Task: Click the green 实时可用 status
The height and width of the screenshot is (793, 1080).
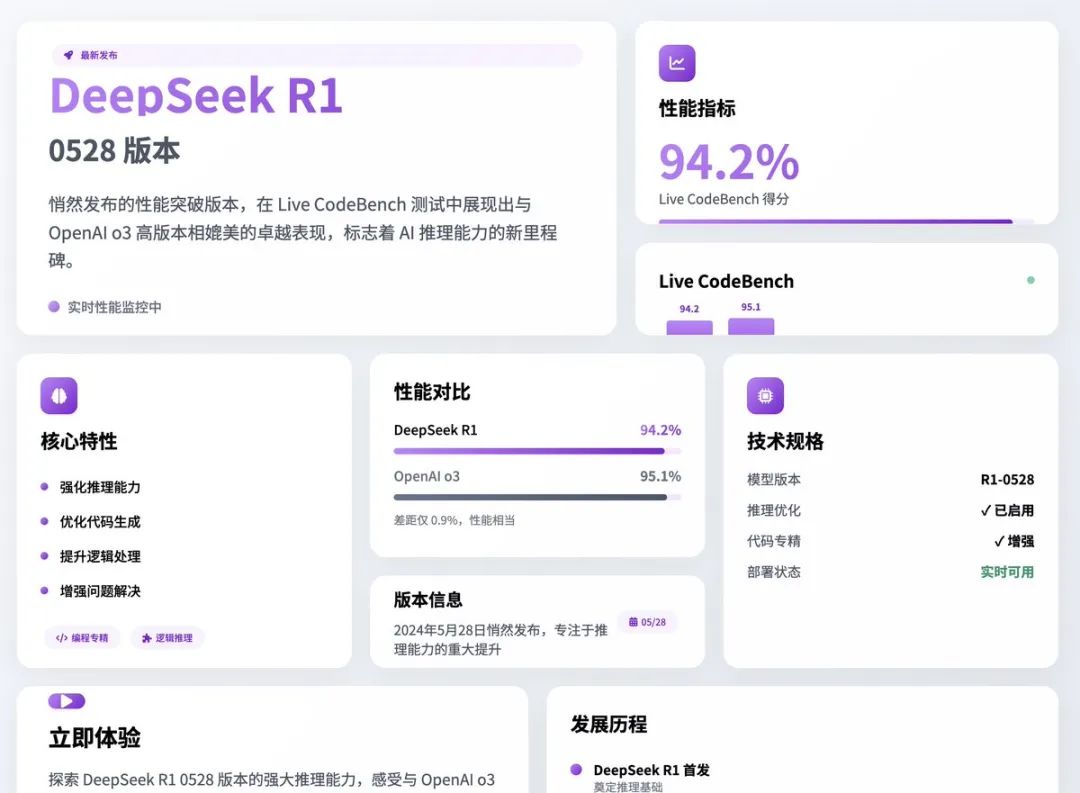Action: pyautogui.click(x=1008, y=572)
